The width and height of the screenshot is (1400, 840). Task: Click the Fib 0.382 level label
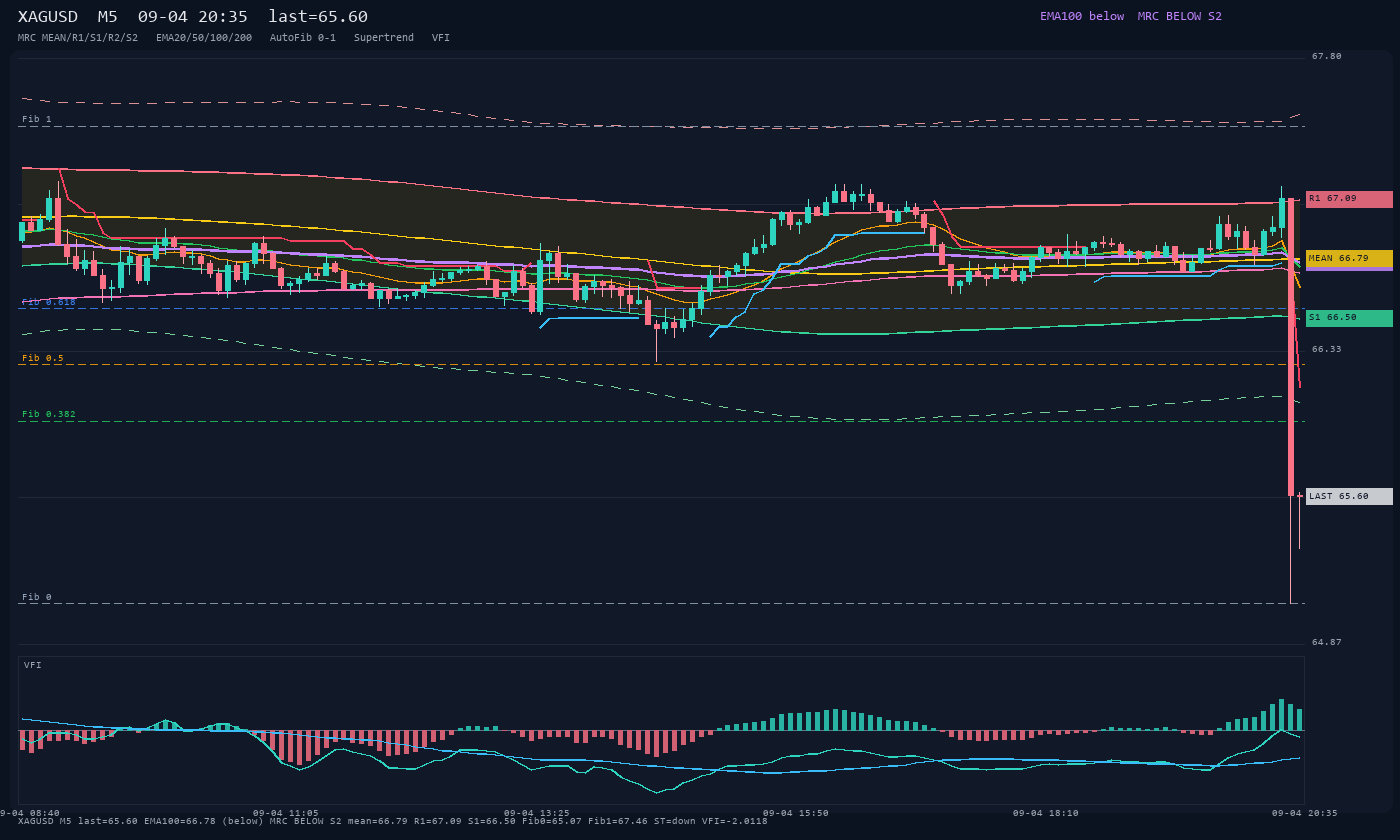[x=49, y=414]
